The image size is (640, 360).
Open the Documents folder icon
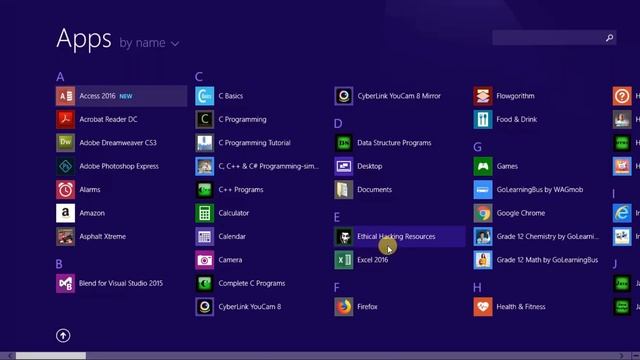click(344, 189)
